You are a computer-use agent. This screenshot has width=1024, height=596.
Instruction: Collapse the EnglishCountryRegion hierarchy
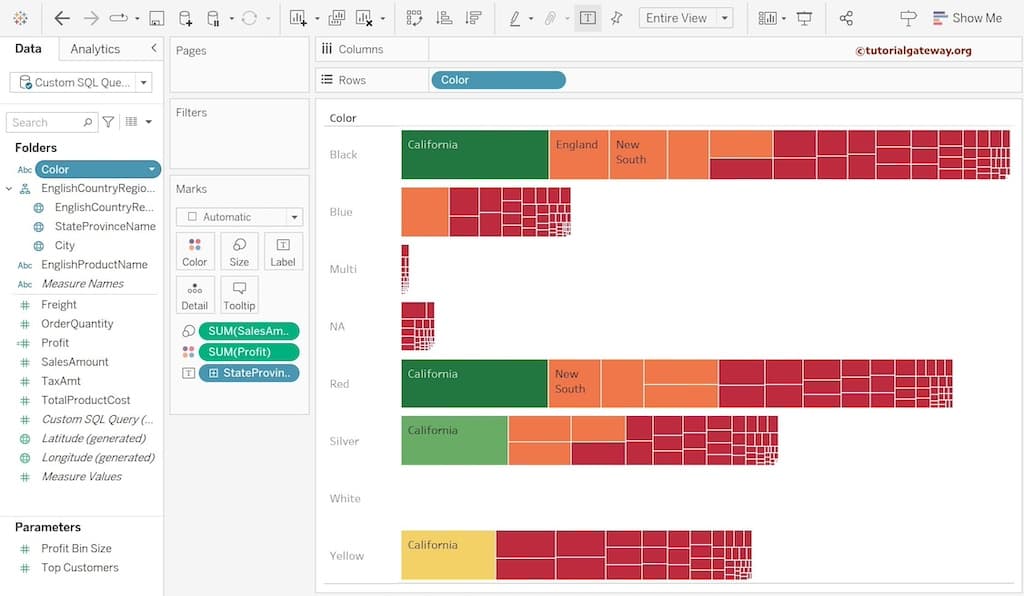(x=10, y=188)
